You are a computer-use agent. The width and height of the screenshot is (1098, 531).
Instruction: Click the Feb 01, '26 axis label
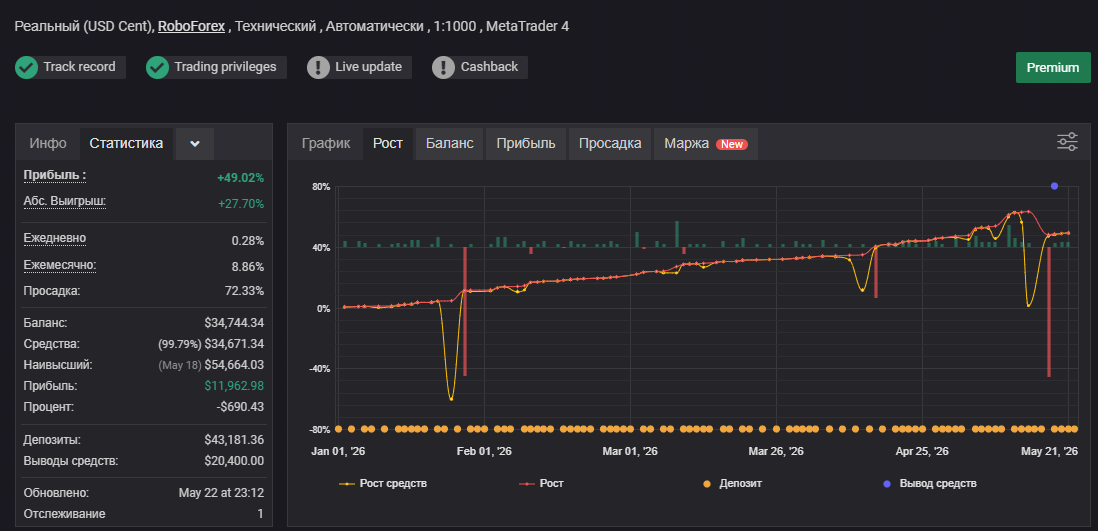pyautogui.click(x=484, y=452)
